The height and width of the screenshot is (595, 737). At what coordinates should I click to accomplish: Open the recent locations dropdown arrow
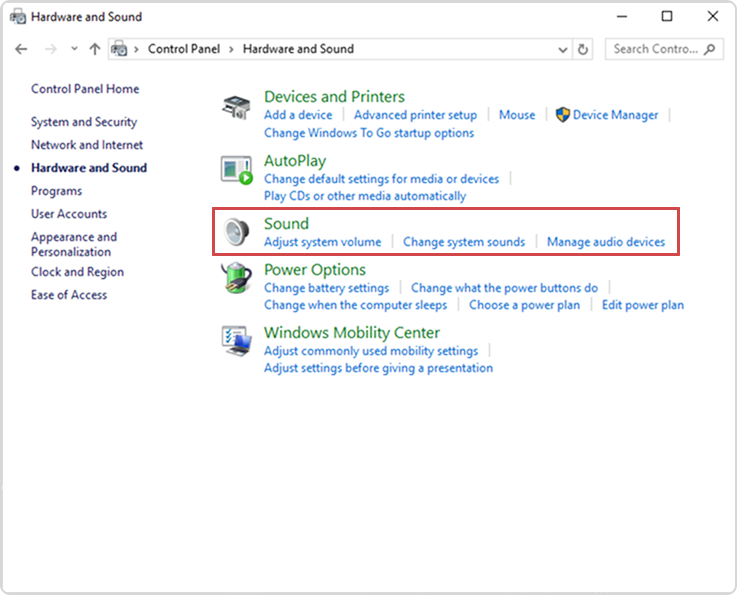74,48
